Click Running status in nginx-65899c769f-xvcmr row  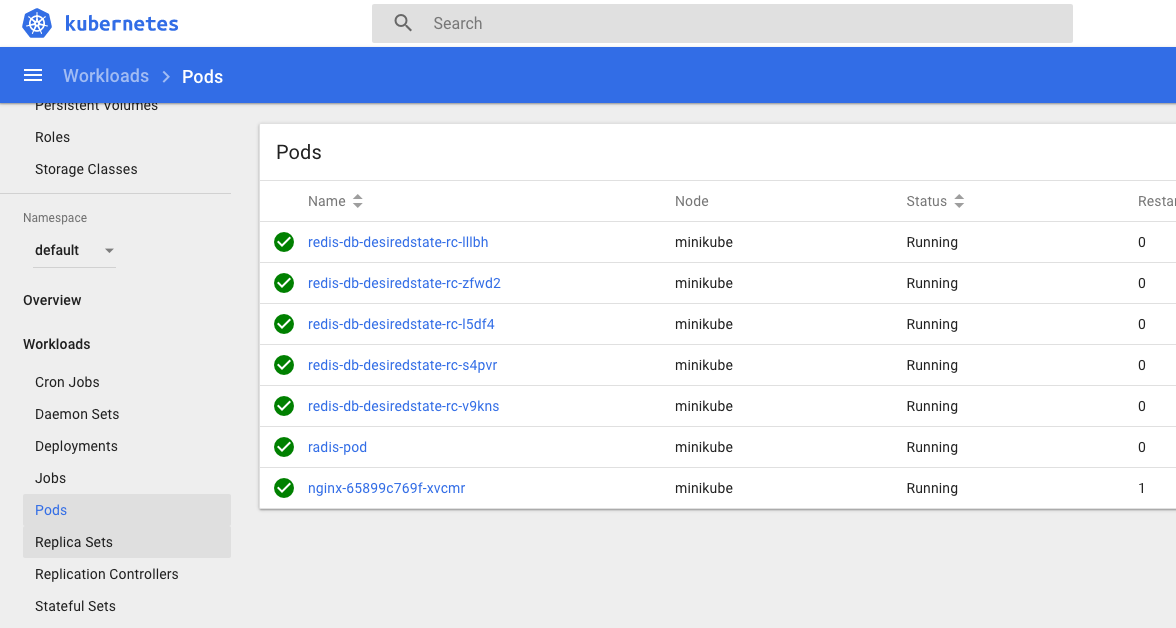(x=932, y=488)
